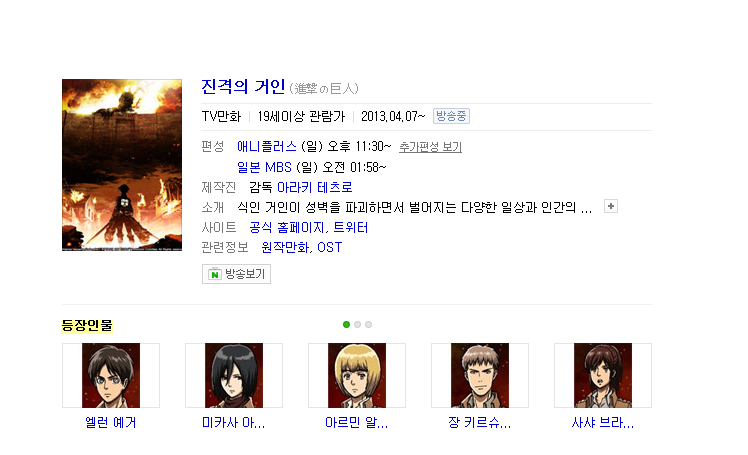Jump to the third character page dot
The height and width of the screenshot is (455, 748).
368,324
